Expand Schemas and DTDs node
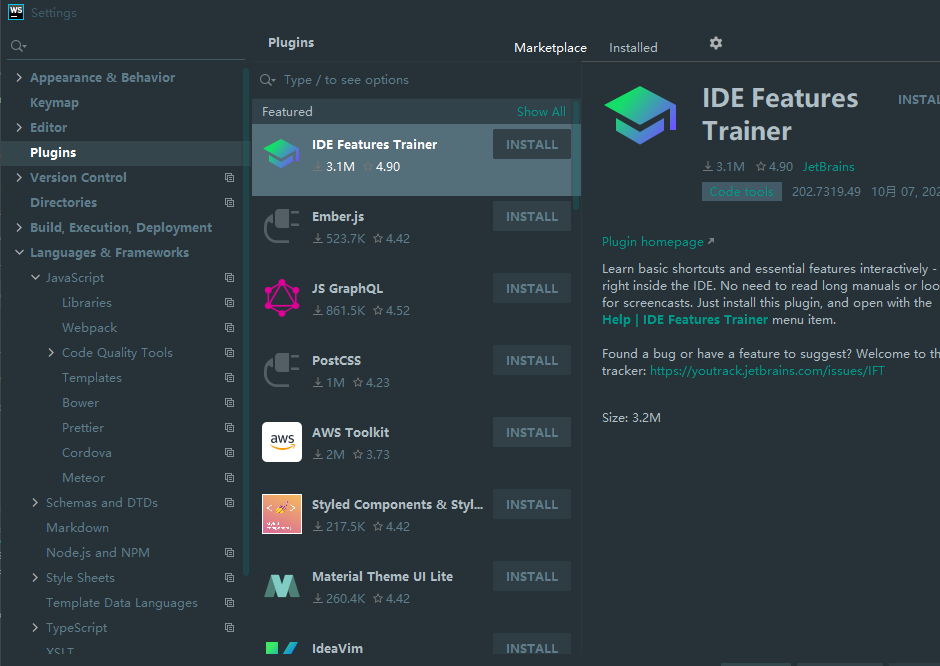 [x=35, y=502]
